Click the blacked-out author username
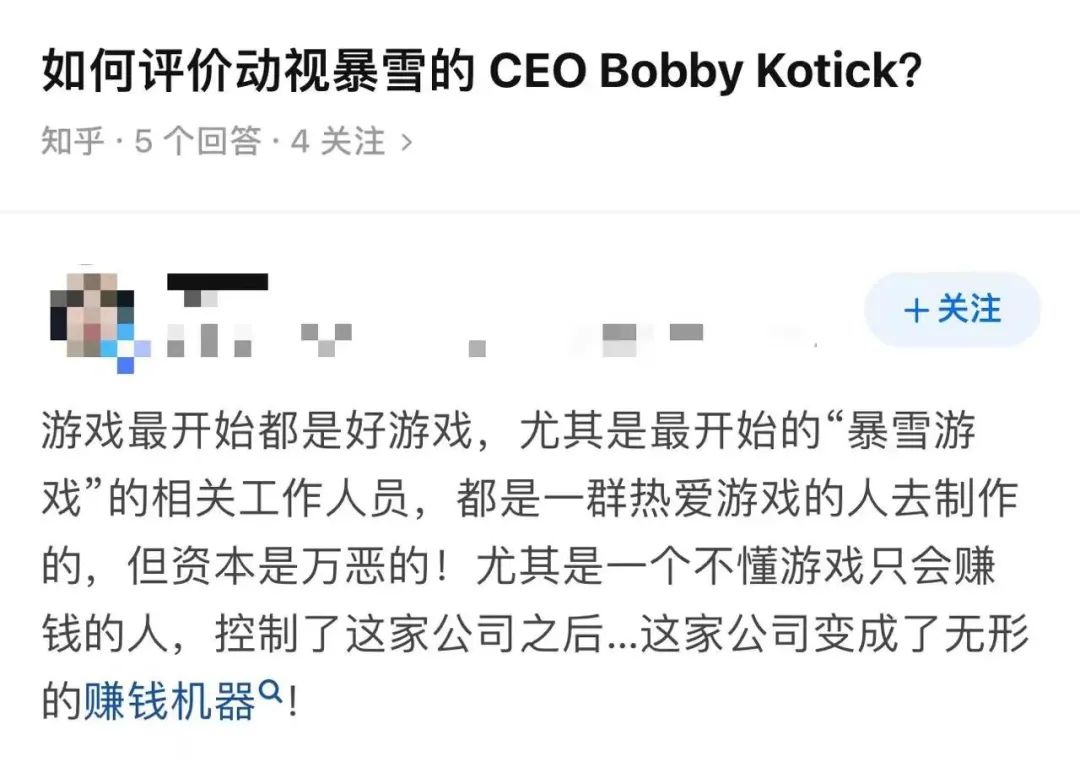Image resolution: width=1080 pixels, height=762 pixels. click(217, 282)
